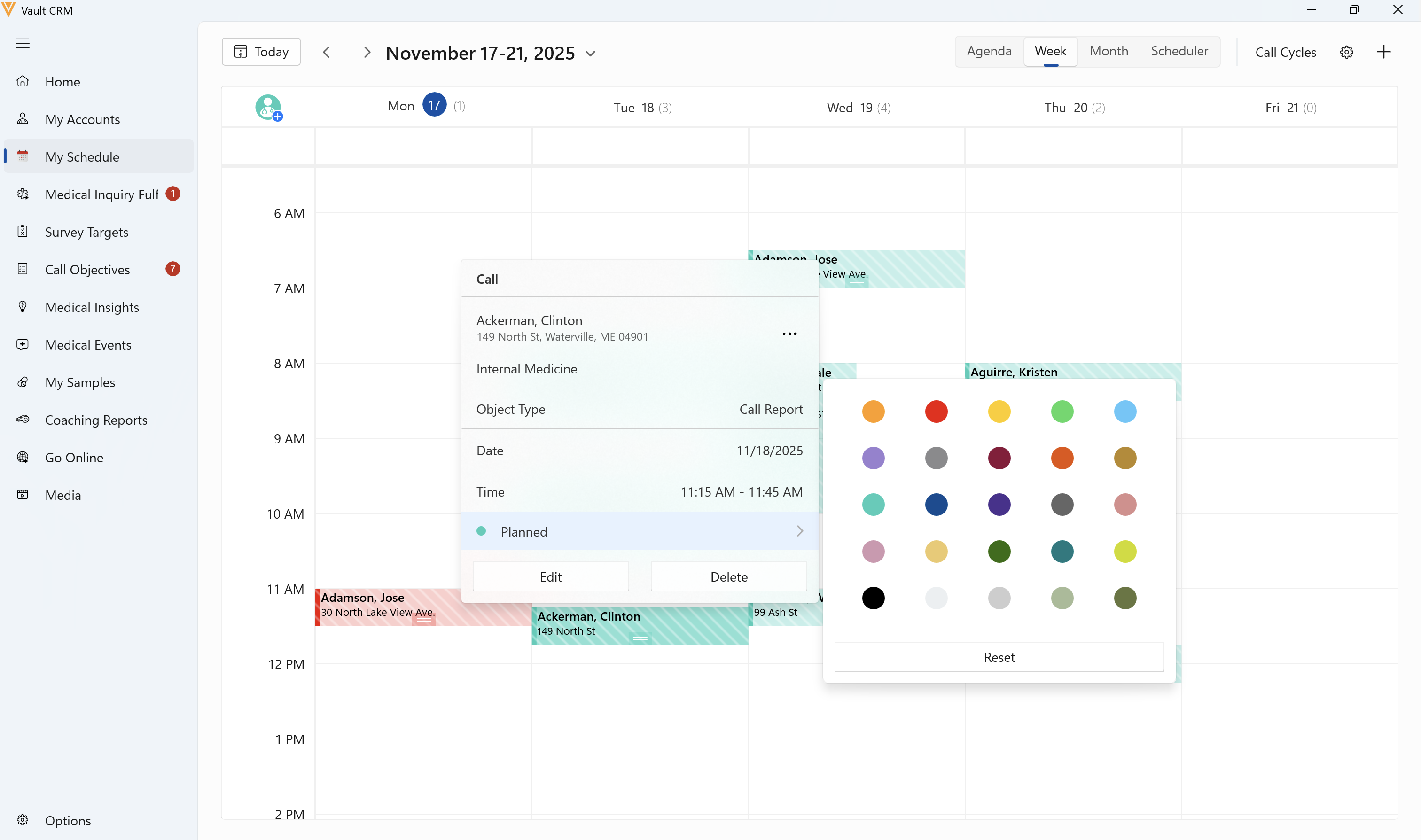Go to next week arrow
The image size is (1421, 840).
pos(367,52)
